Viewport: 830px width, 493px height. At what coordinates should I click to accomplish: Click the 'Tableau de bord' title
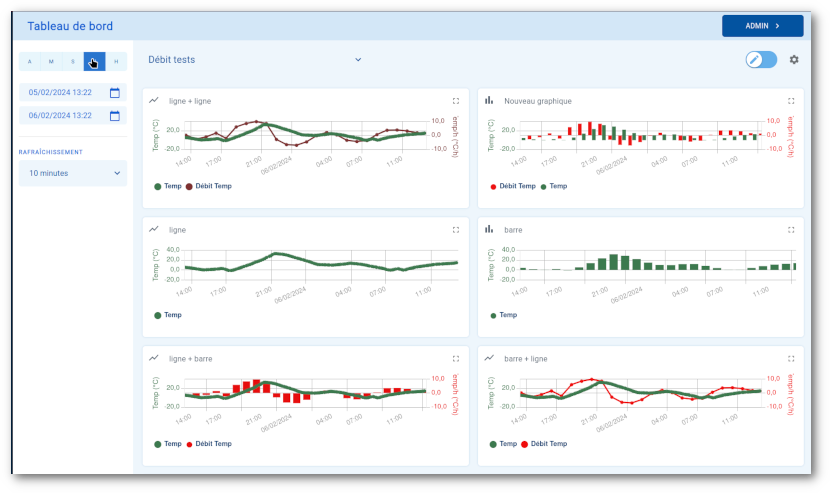70,26
